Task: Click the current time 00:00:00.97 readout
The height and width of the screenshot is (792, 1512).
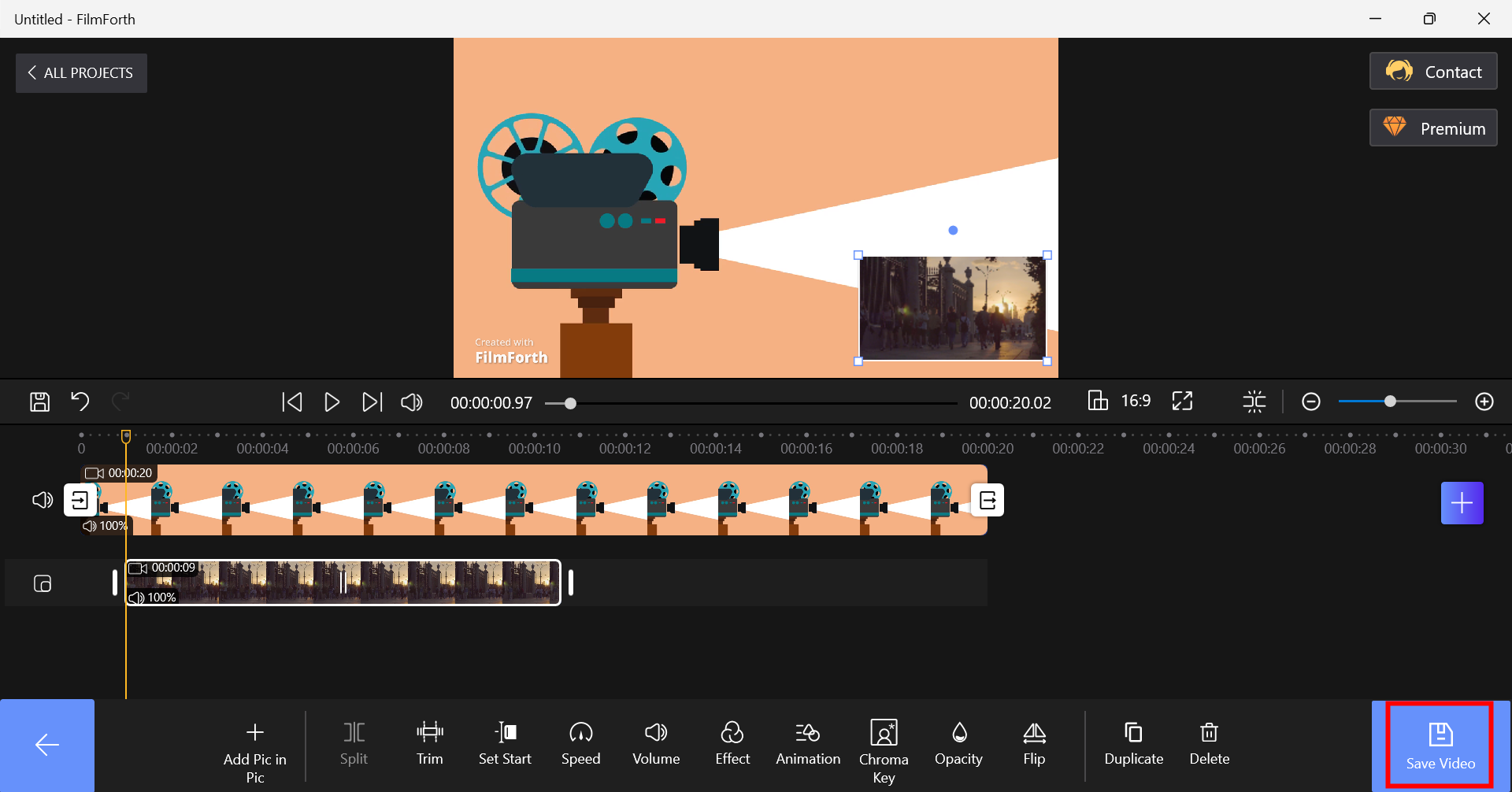Action: point(491,403)
